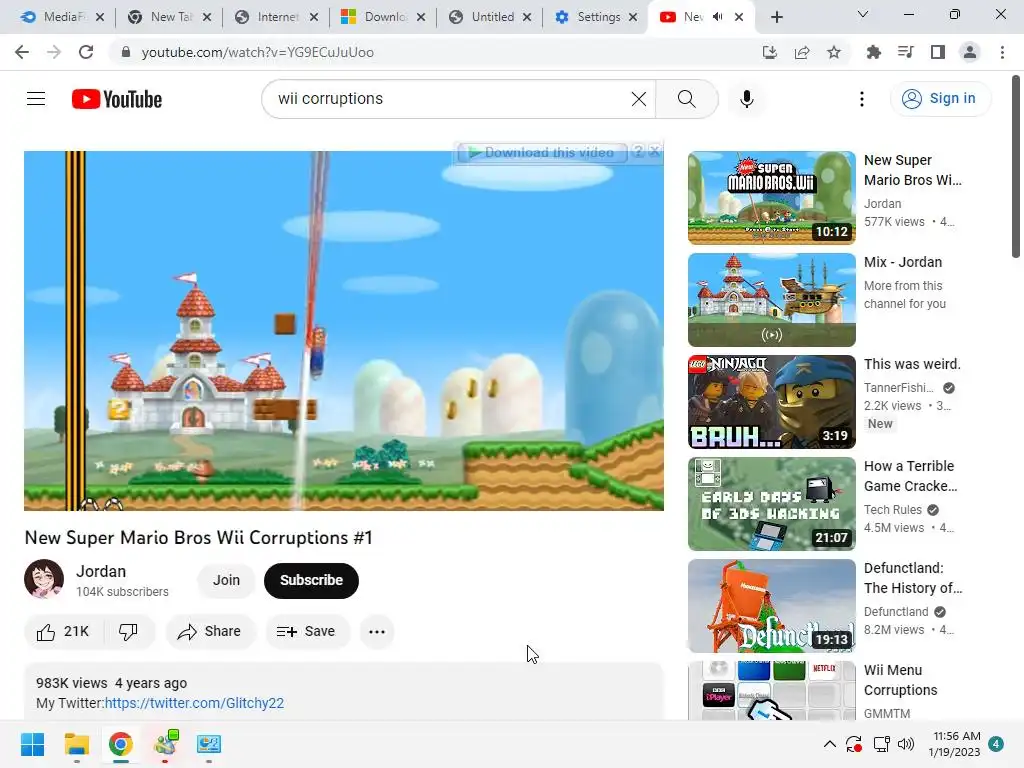
Task: Clear the search box with X icon
Action: point(639,99)
